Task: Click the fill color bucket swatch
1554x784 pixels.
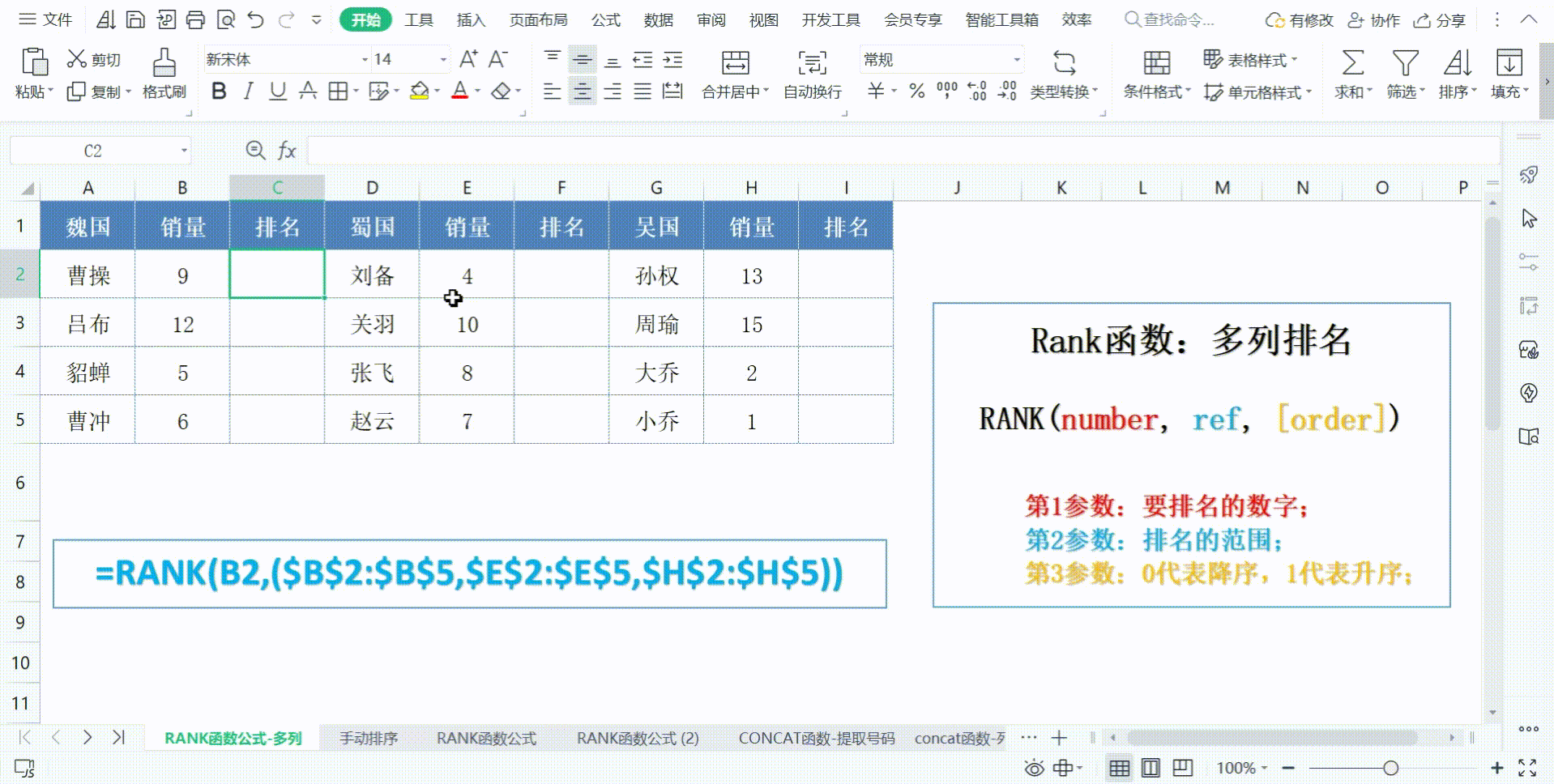Action: pyautogui.click(x=419, y=92)
